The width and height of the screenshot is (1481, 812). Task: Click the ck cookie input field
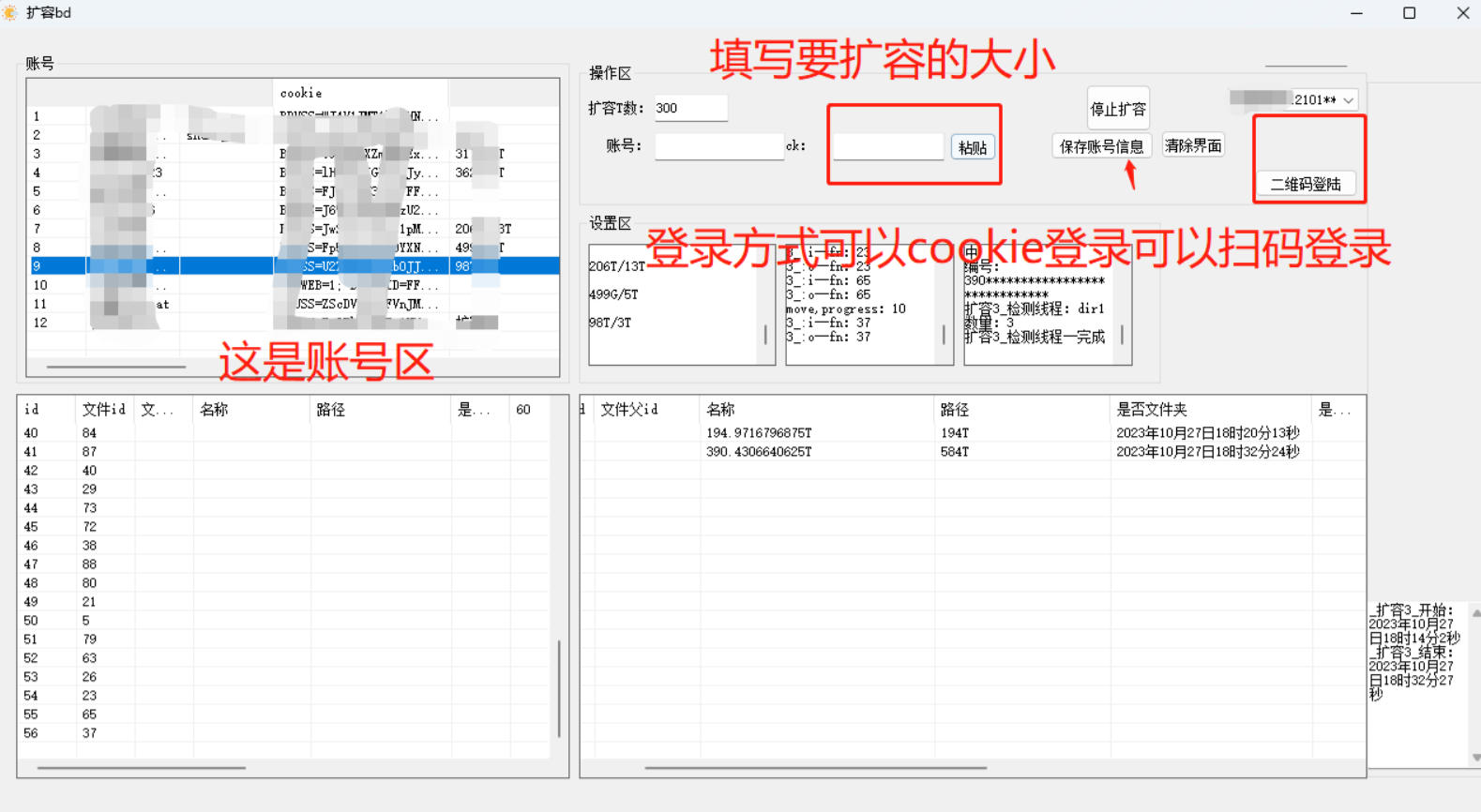[887, 146]
